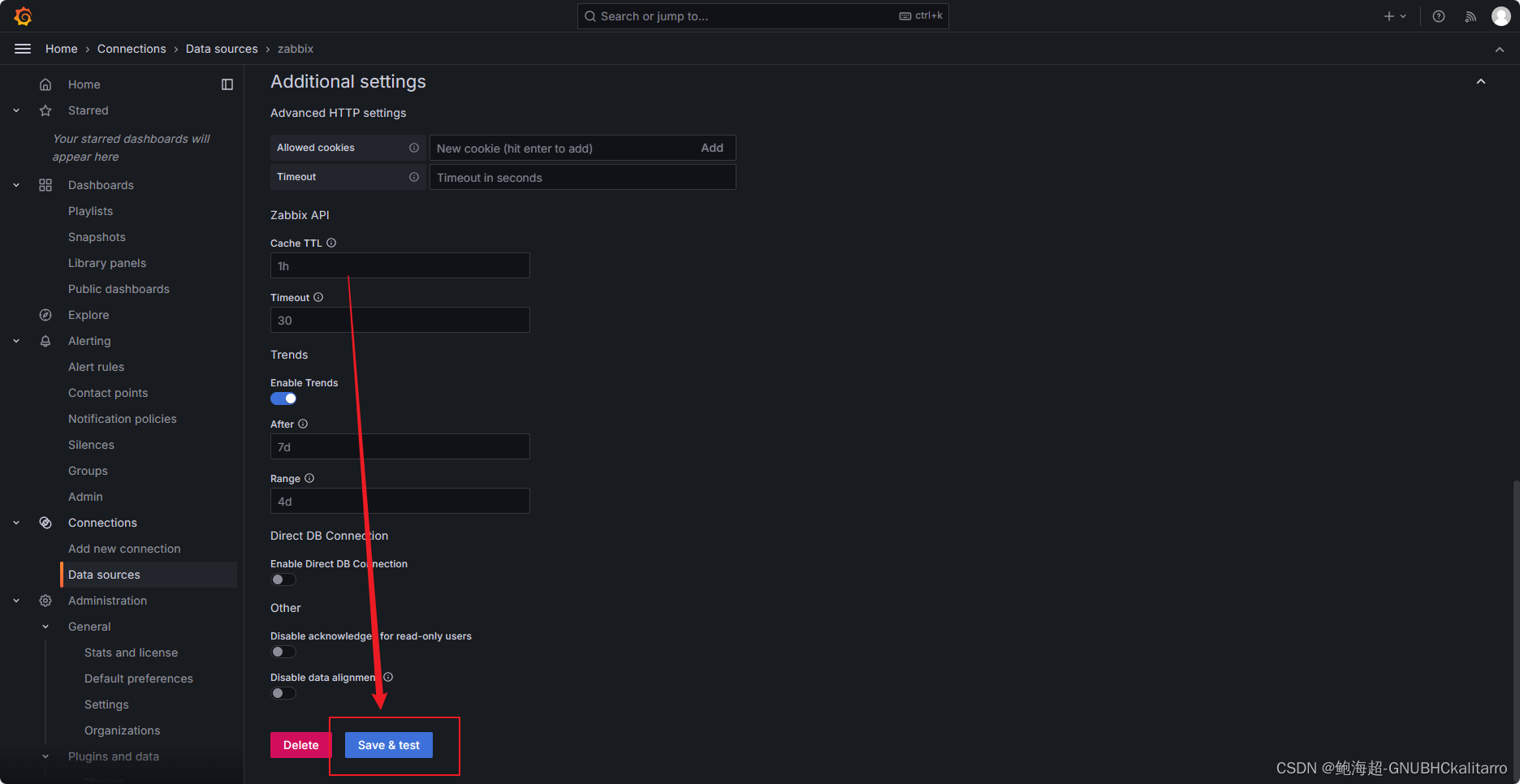Show info tooltip for Range
The image size is (1520, 784).
coord(309,478)
